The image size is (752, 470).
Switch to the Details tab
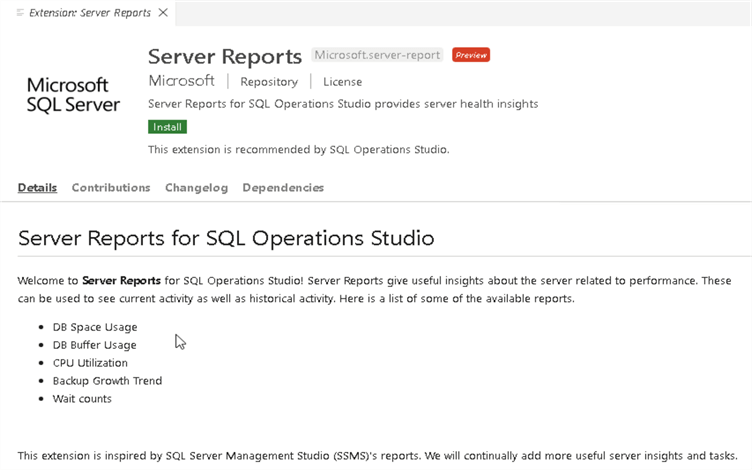click(x=37, y=188)
